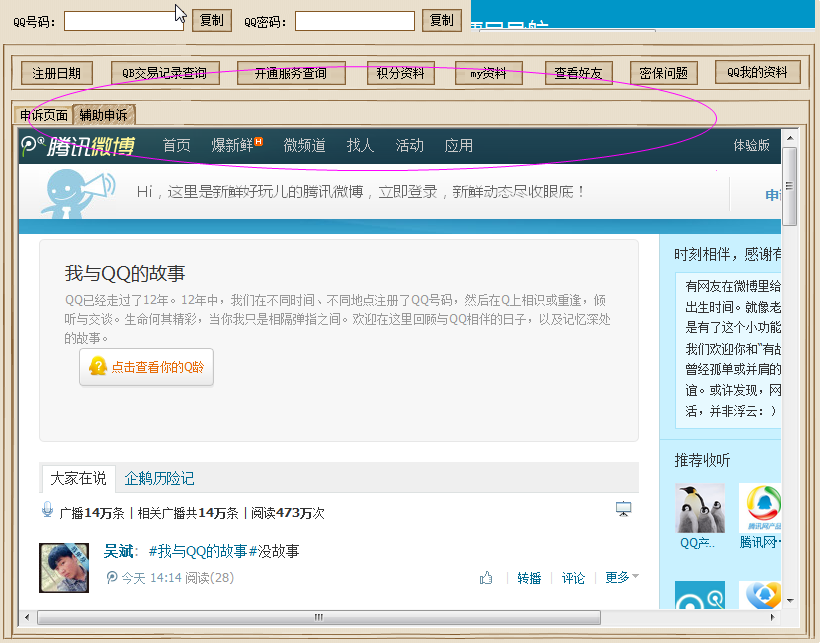Click the 广播14万条 statistics text
The height and width of the screenshot is (643, 820).
[92, 513]
